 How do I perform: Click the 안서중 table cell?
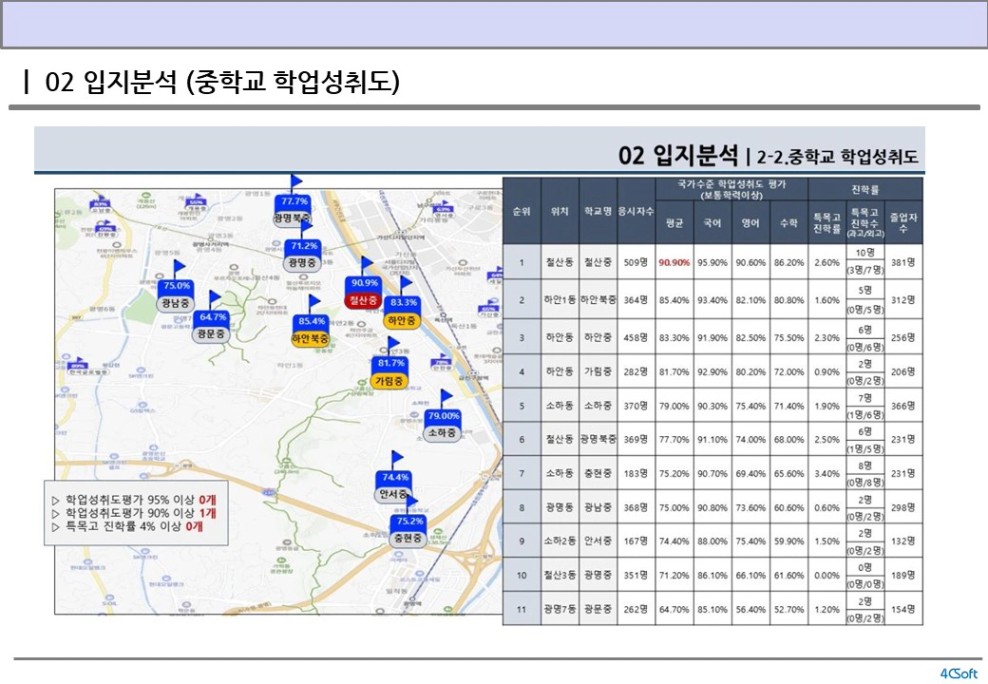597,541
